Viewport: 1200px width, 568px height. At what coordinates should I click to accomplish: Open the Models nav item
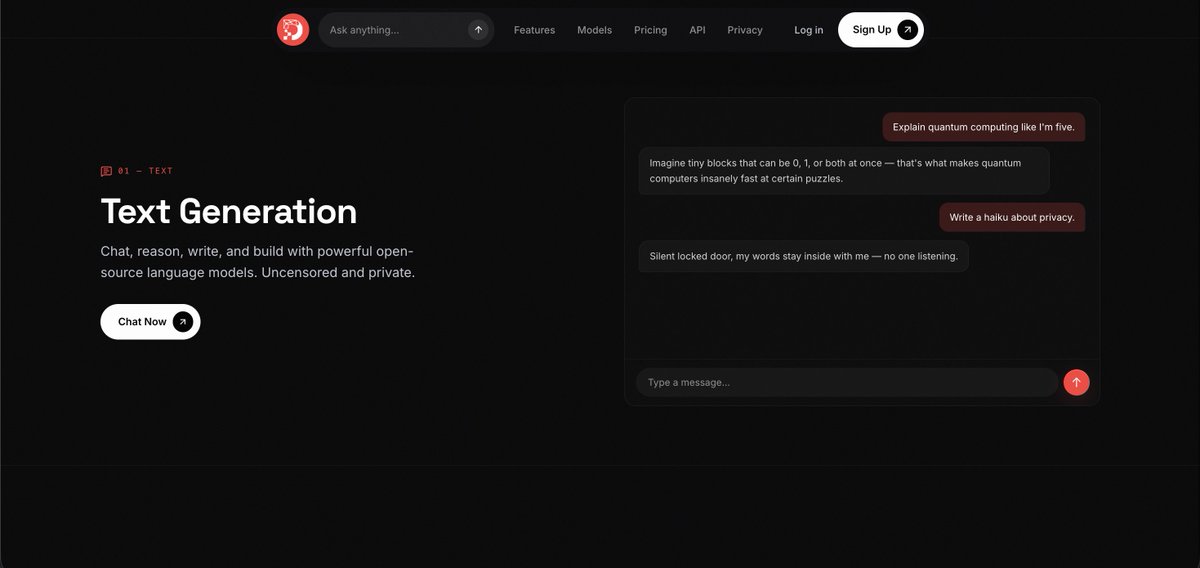click(x=594, y=30)
